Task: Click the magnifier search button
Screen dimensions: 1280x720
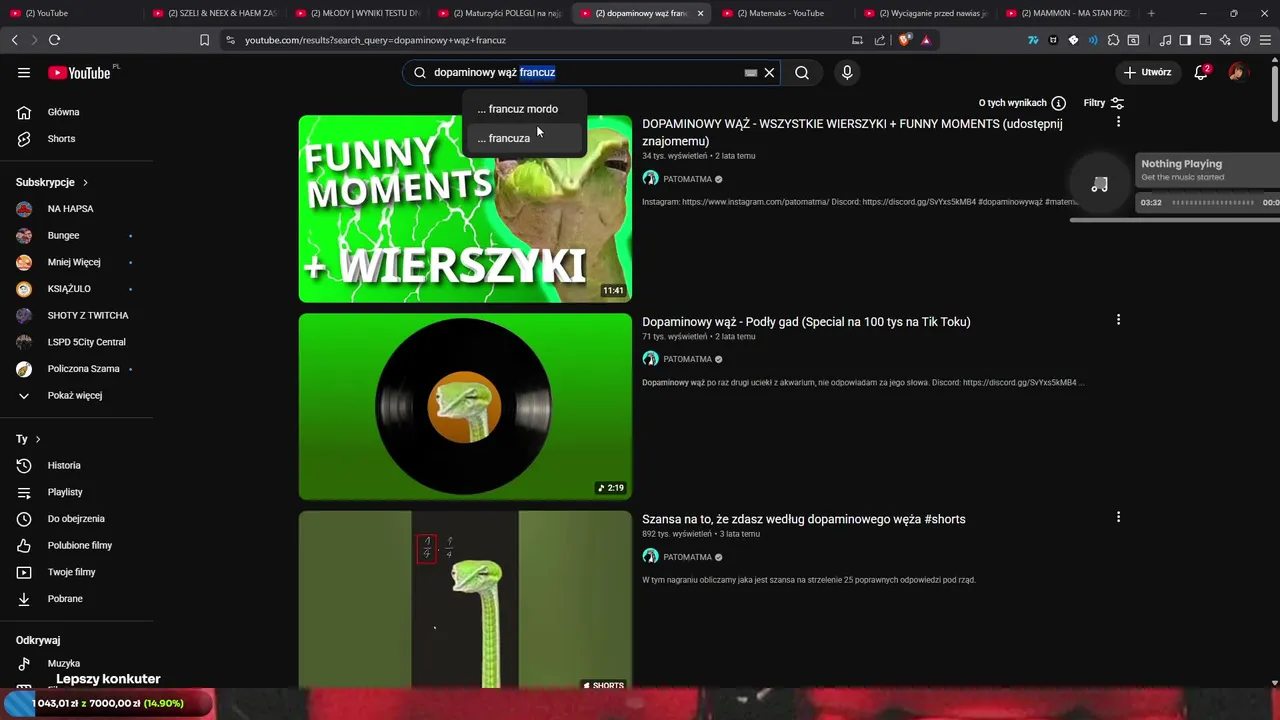Action: [802, 72]
